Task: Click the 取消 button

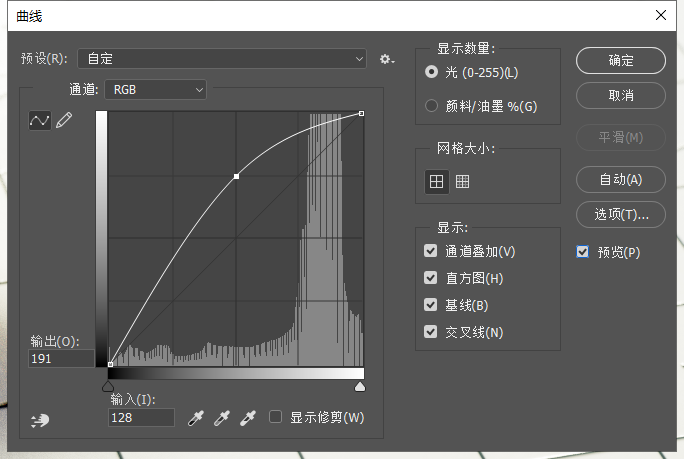Action: point(621,95)
